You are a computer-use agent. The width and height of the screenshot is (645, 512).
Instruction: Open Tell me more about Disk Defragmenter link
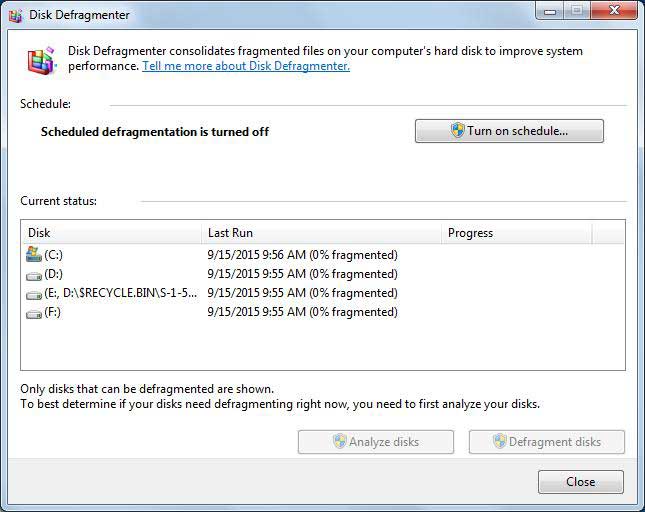246,66
